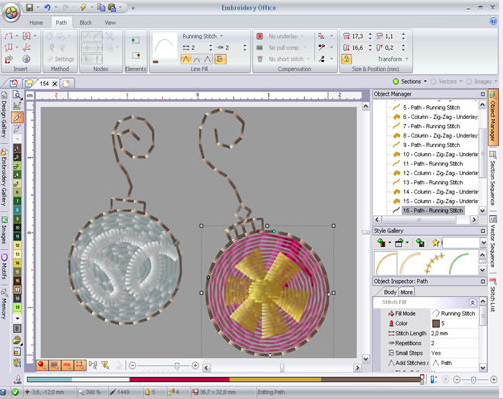Viewport: 503px width, 399px height.
Task: Click the lock proportions icon in Size & Position
Action: coord(347,59)
